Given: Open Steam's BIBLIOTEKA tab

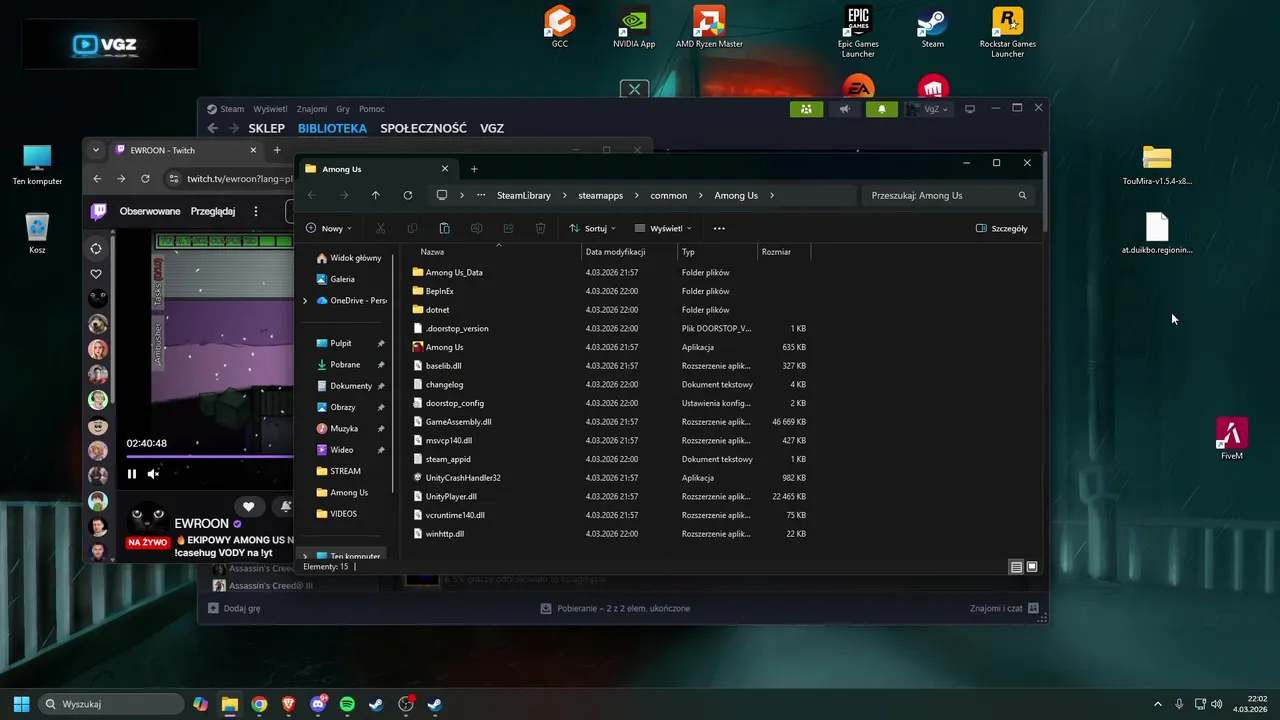Looking at the screenshot, I should click(x=332, y=128).
